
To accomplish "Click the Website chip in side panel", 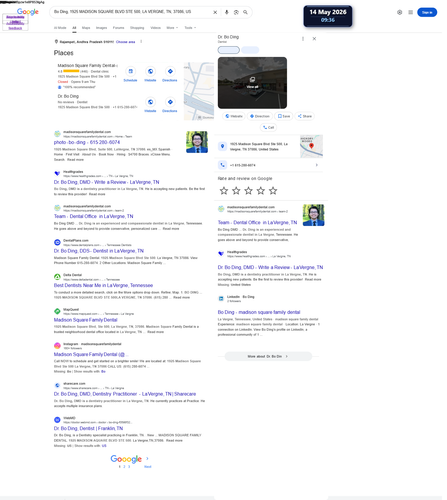I will 234,116.
